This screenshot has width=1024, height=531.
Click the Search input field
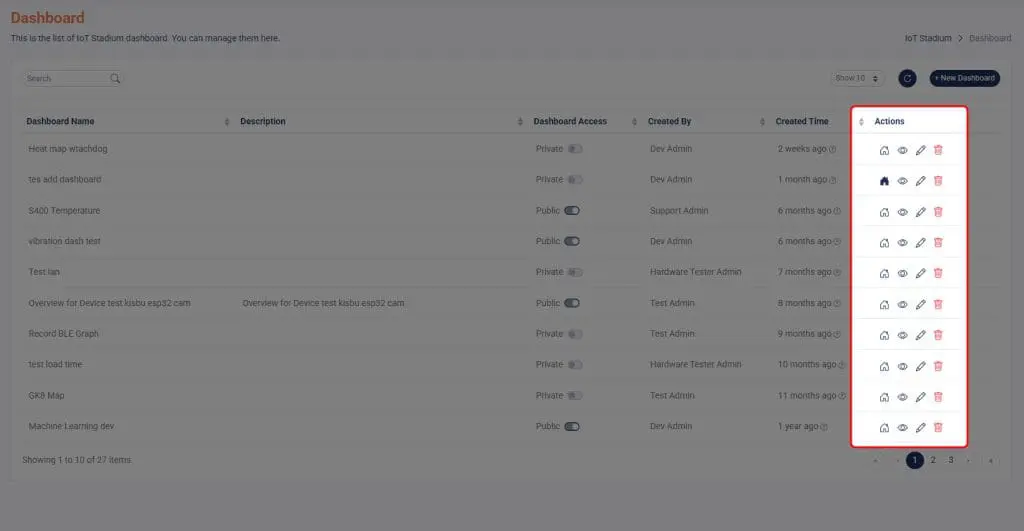pos(68,78)
